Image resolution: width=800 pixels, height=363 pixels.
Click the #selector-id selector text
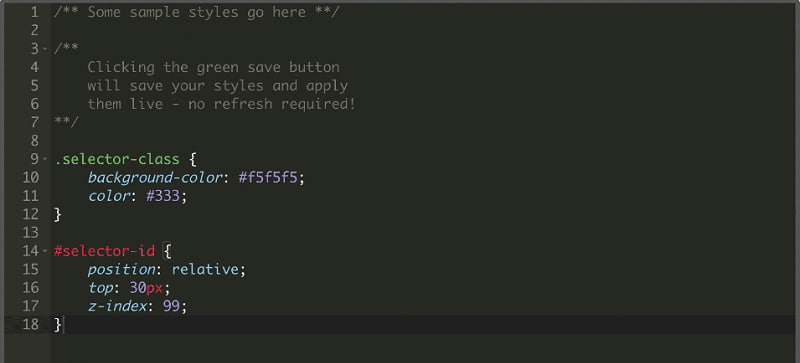click(104, 251)
